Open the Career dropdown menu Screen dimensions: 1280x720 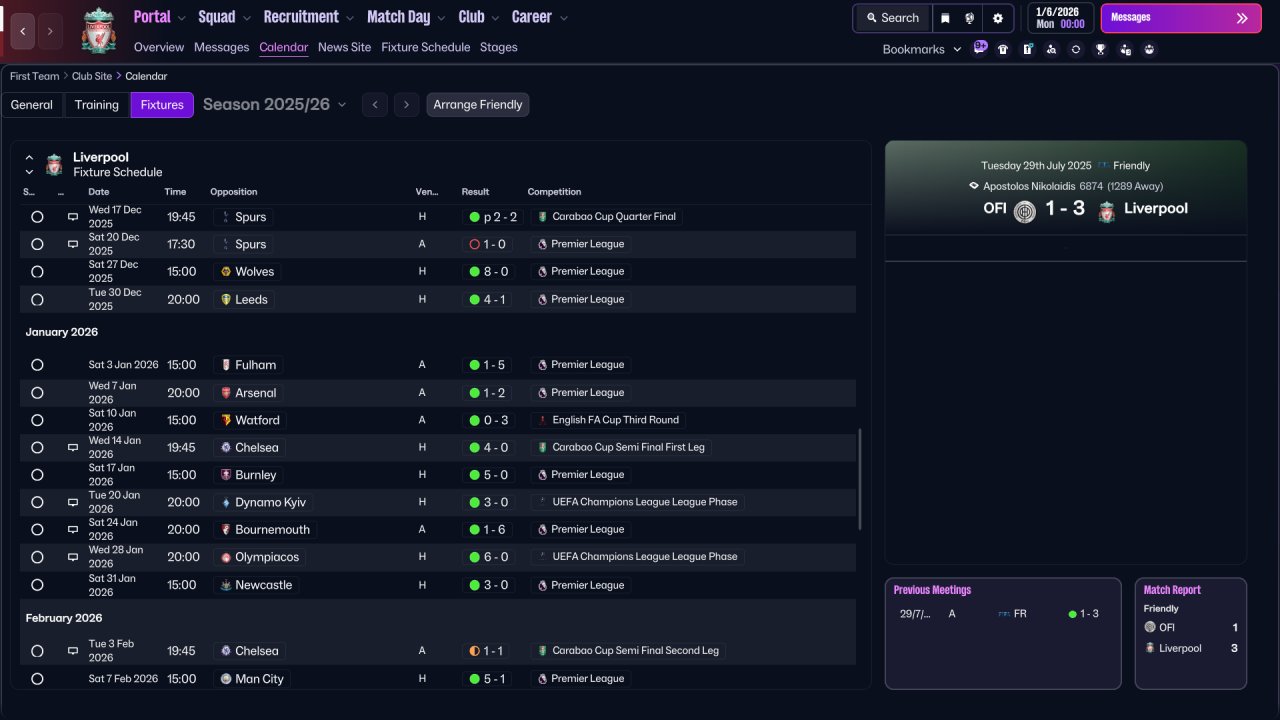[x=540, y=17]
